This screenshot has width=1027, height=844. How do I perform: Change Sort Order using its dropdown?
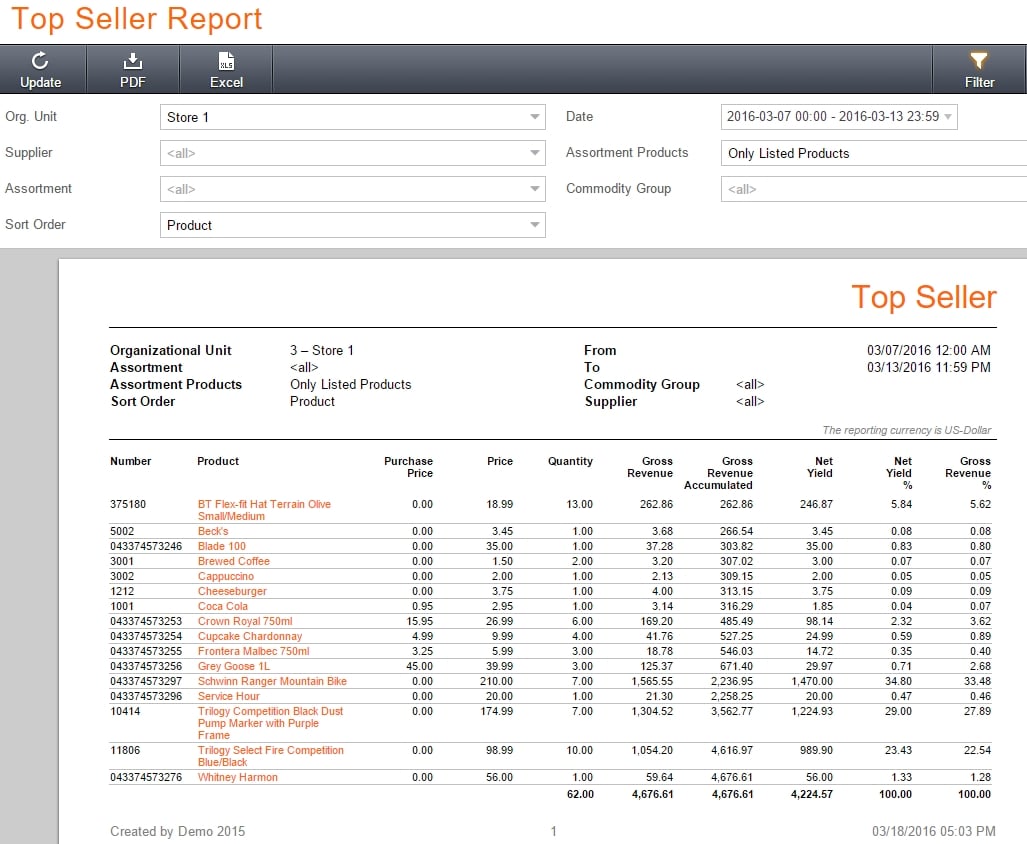point(533,225)
